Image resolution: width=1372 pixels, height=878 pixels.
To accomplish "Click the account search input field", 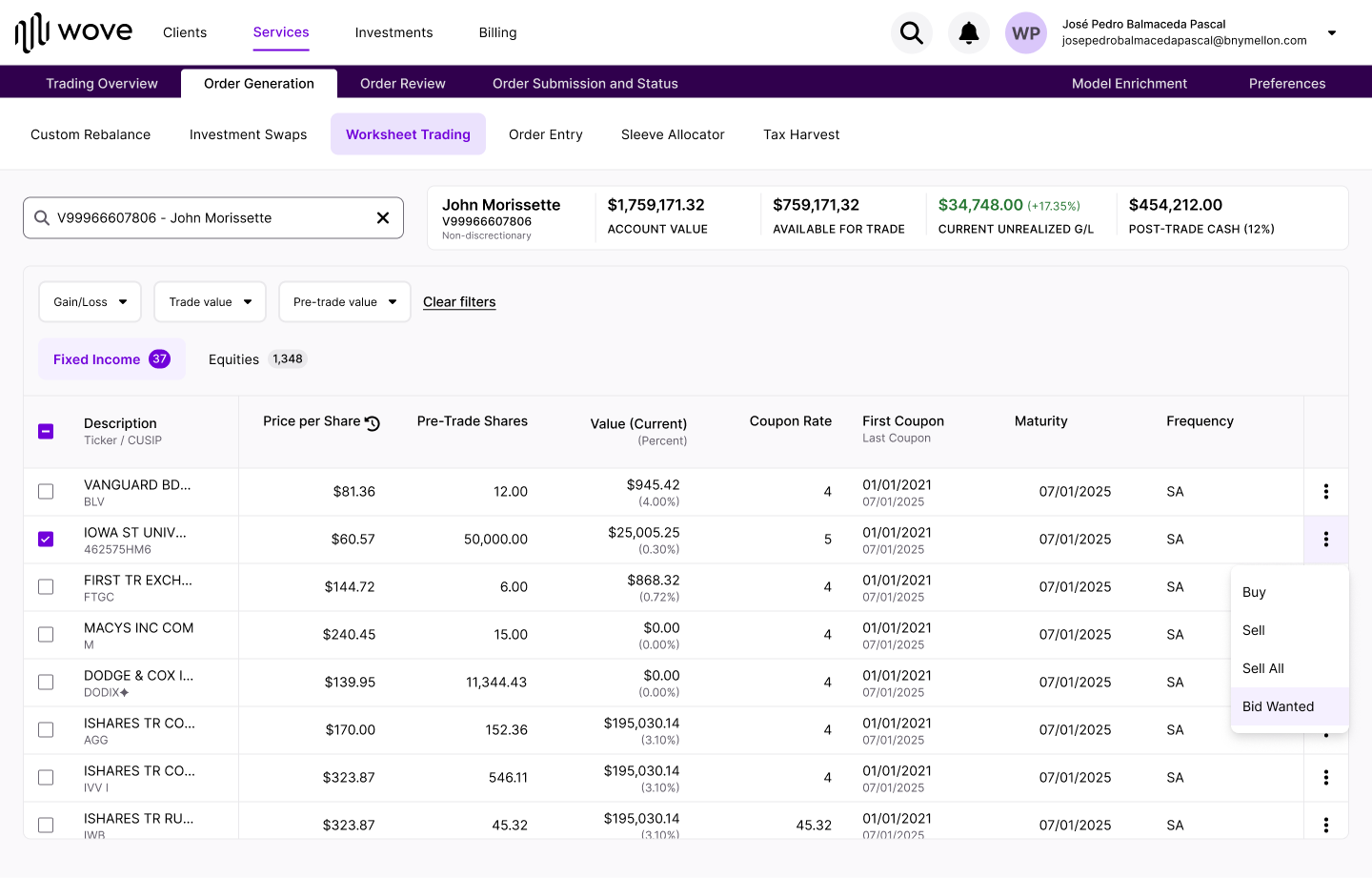I will (210, 218).
